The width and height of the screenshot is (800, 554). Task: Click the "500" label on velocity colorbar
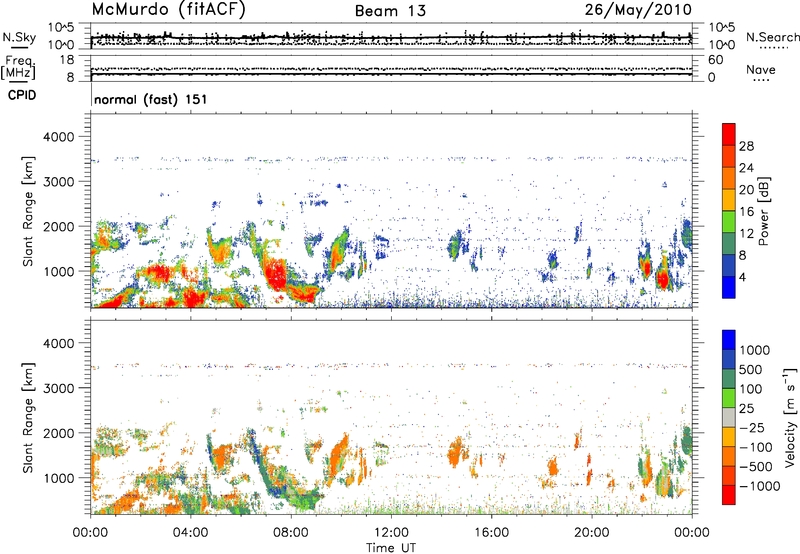[x=751, y=370]
